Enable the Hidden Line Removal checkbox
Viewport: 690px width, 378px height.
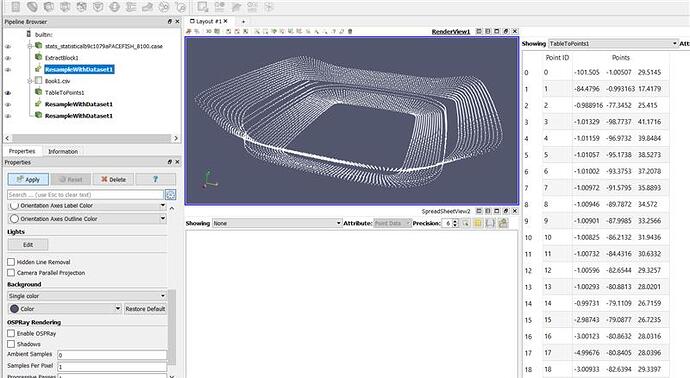[11, 262]
